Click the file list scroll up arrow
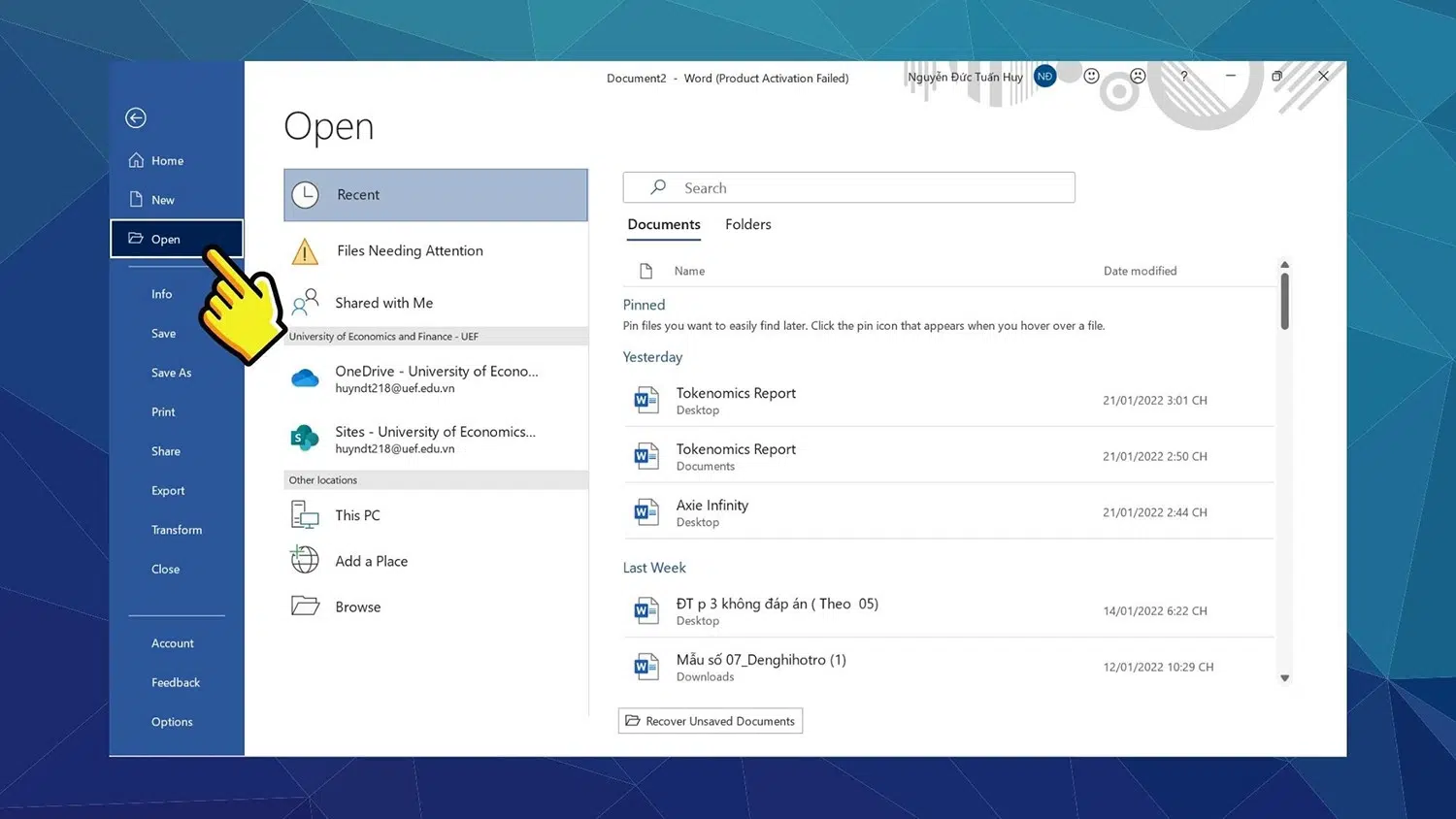Viewport: 1456px width, 819px height. [x=1284, y=264]
